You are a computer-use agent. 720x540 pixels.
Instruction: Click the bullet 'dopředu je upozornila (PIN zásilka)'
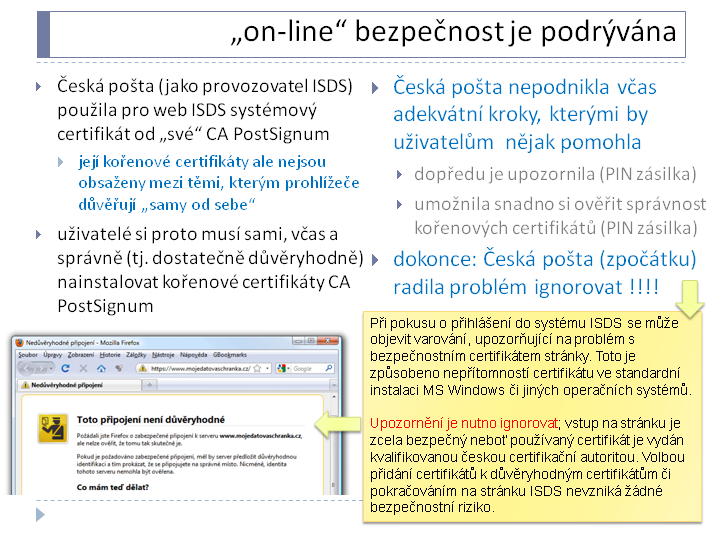(555, 174)
